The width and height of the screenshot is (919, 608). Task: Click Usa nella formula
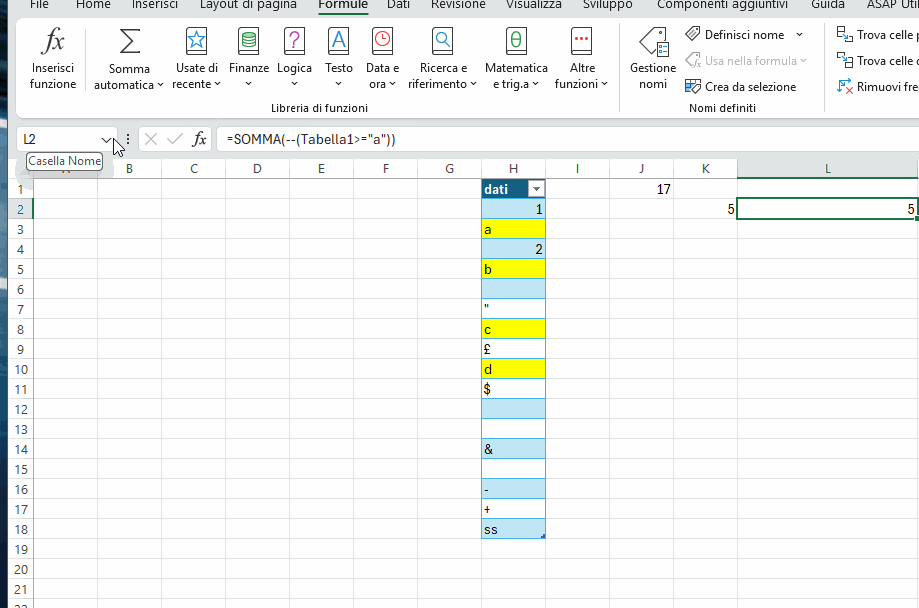click(746, 60)
